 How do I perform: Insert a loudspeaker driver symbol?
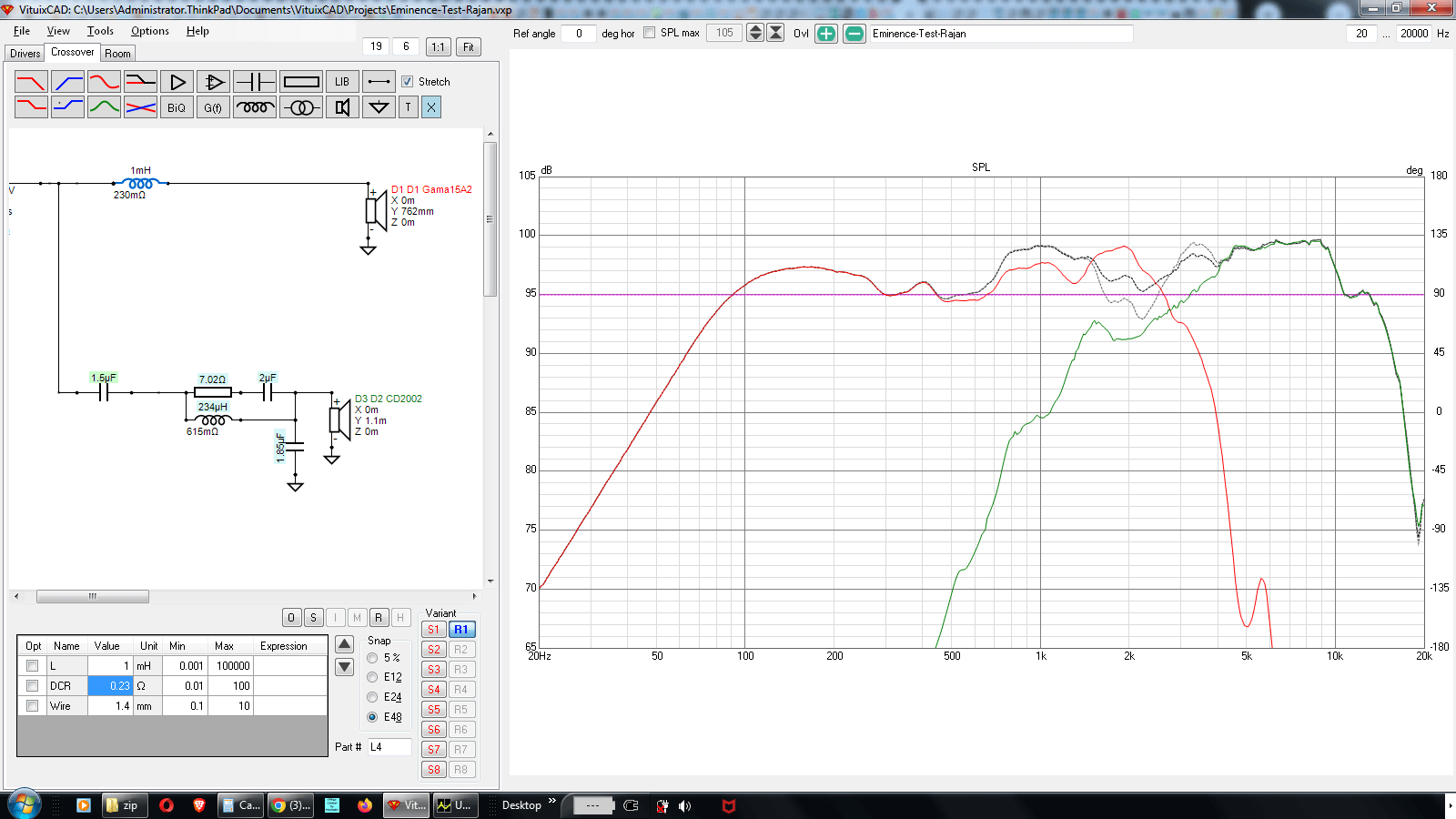point(342,107)
